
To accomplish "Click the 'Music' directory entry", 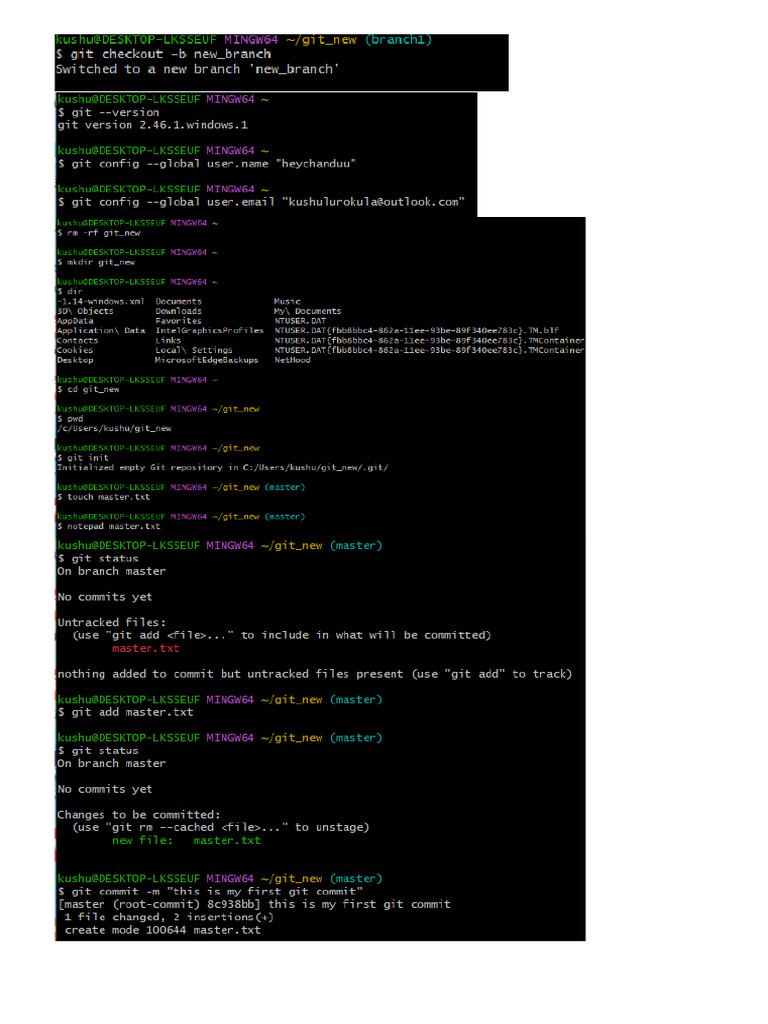I will click(287, 301).
